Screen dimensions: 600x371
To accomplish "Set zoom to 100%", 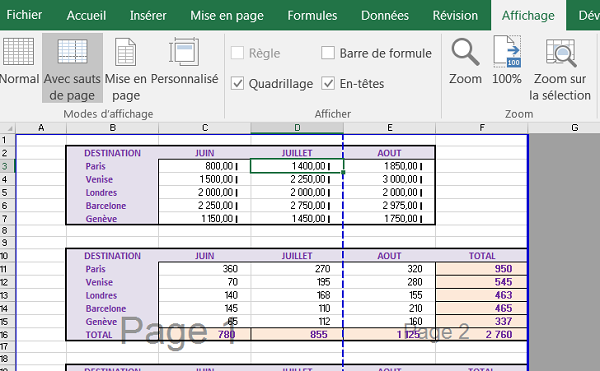I will point(507,61).
